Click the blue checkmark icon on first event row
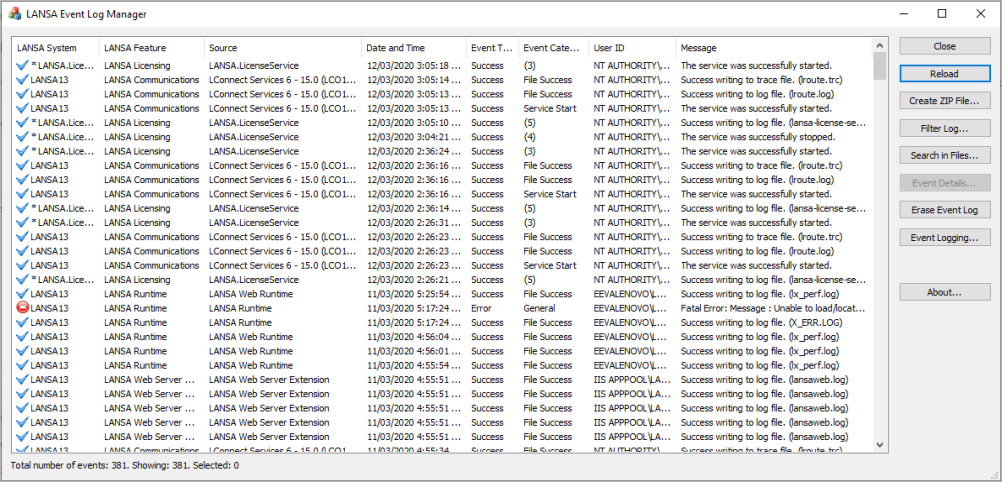The height and width of the screenshot is (482, 1002). click(x=23, y=65)
